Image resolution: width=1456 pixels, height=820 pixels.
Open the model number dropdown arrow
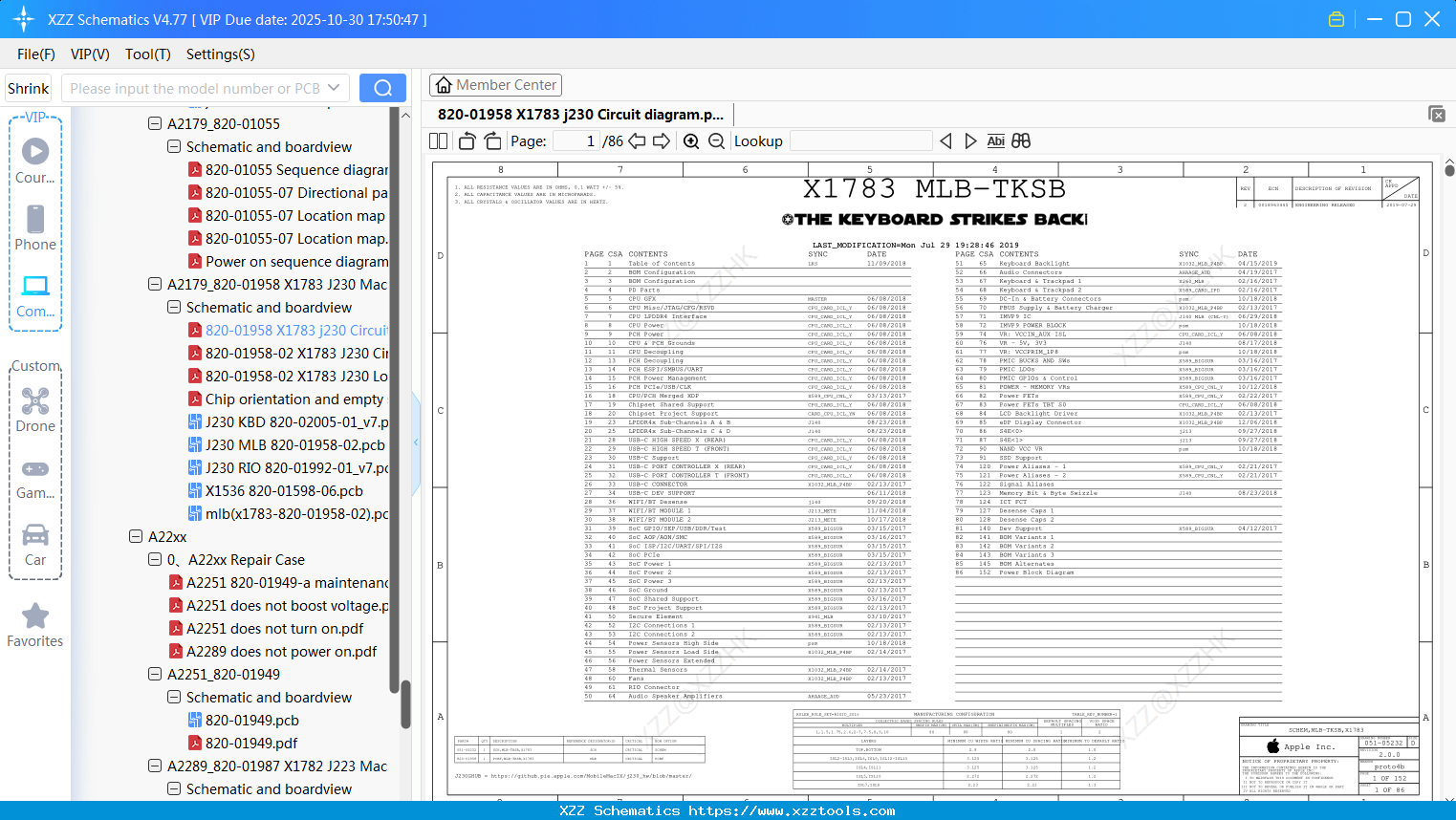click(334, 88)
